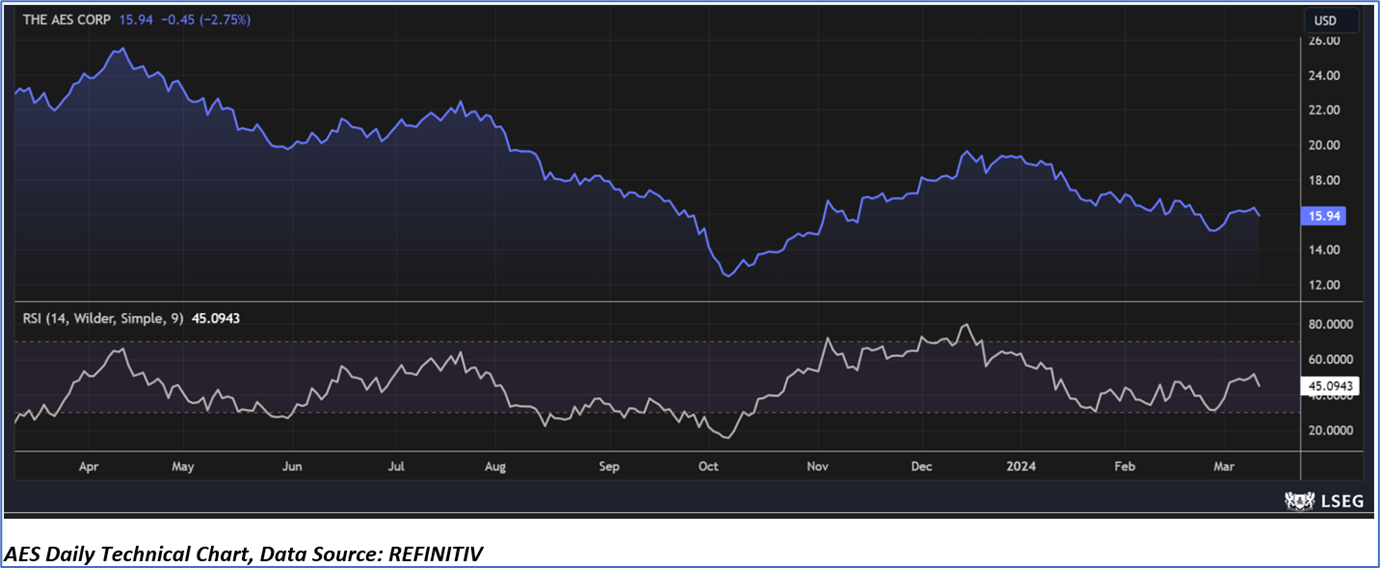Click the 20.0000 RSI axis label
Viewport: 1380px width, 568px height.
coord(1330,430)
